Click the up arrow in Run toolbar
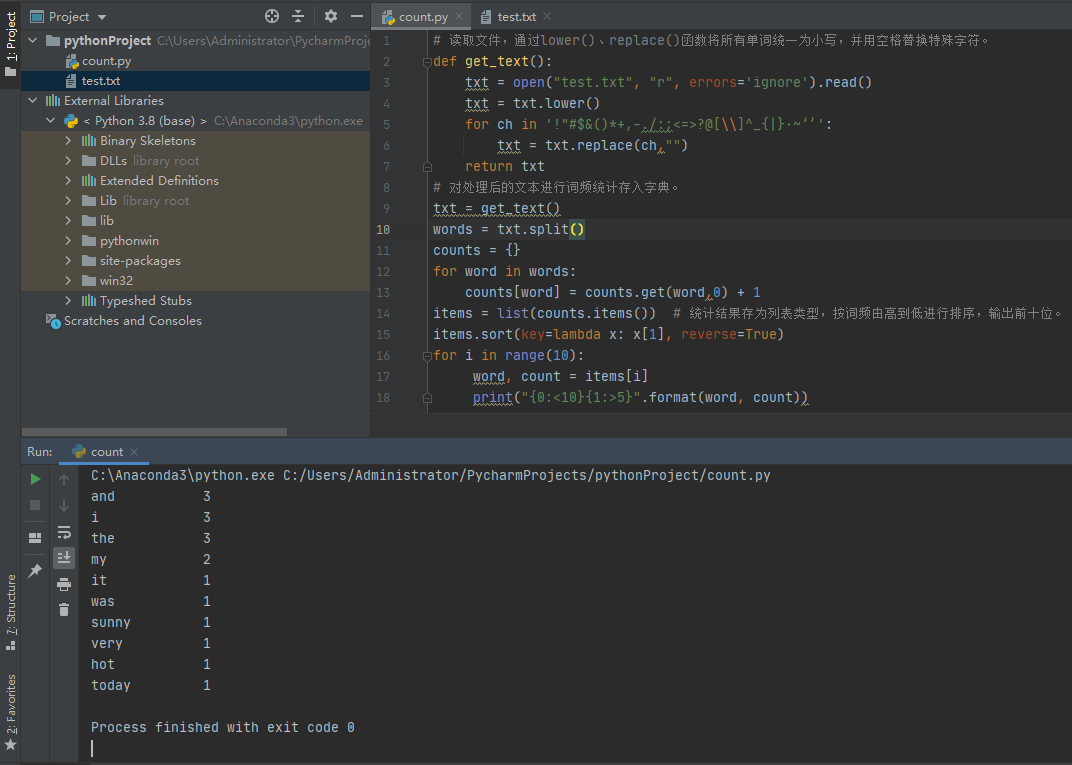The image size is (1072, 765). click(x=64, y=480)
